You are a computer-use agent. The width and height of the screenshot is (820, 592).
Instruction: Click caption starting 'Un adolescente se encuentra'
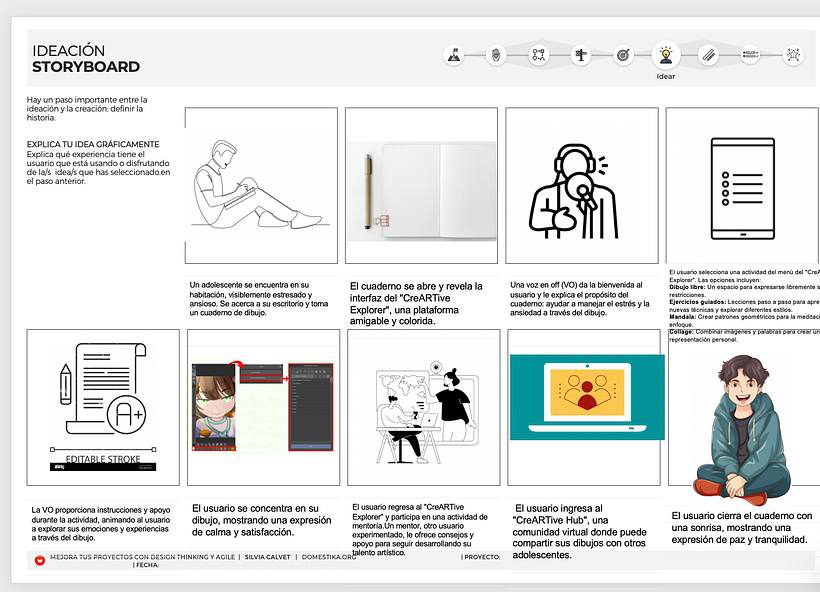click(x=259, y=299)
